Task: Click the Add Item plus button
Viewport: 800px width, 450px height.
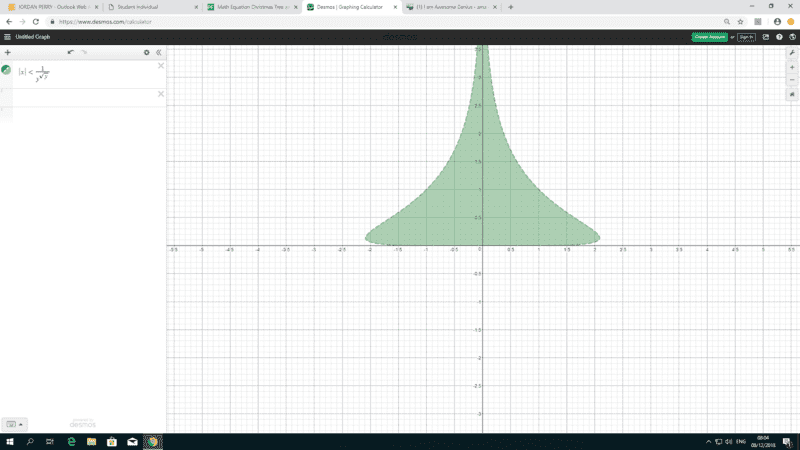Action: point(8,52)
